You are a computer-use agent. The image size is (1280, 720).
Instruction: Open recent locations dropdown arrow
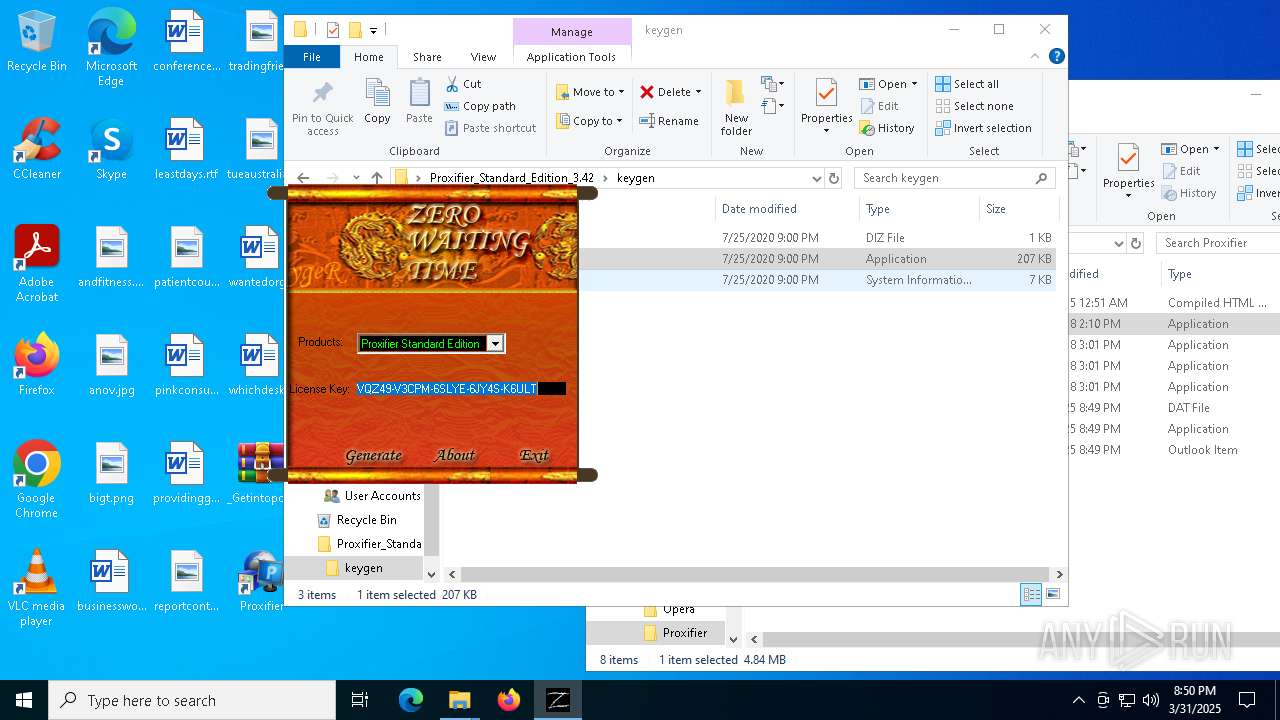[356, 178]
